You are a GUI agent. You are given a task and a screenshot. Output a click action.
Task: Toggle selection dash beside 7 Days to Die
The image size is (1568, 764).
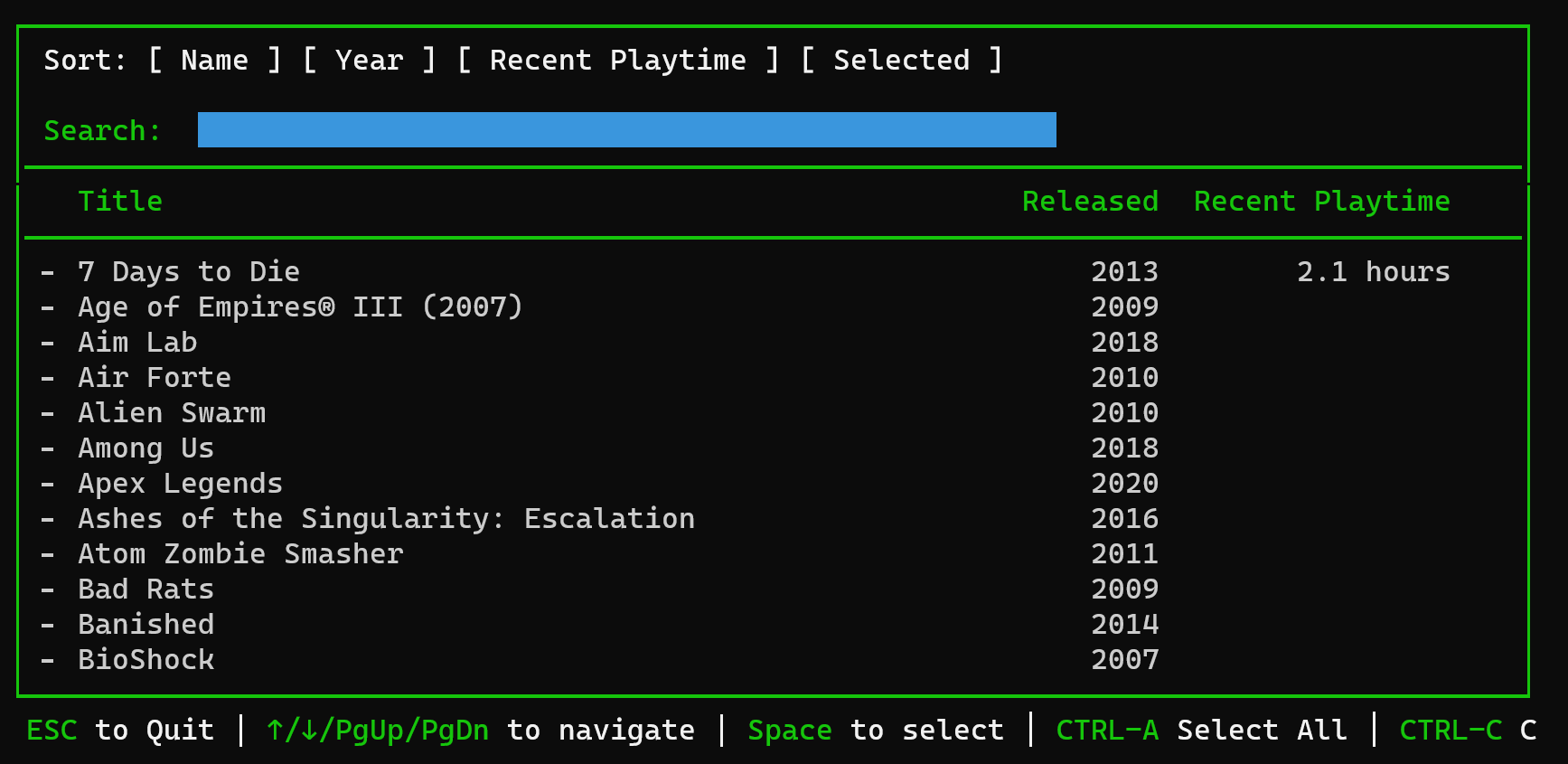tap(48, 272)
